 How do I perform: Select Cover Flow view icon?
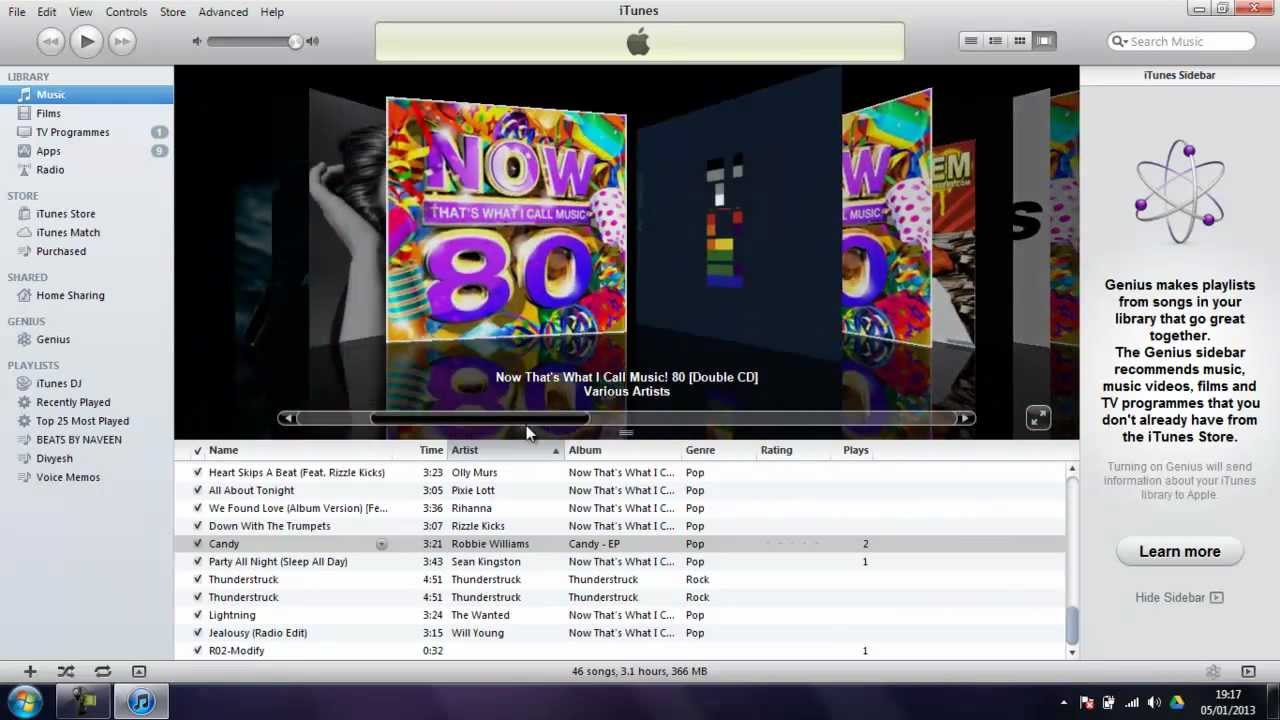(x=1043, y=41)
